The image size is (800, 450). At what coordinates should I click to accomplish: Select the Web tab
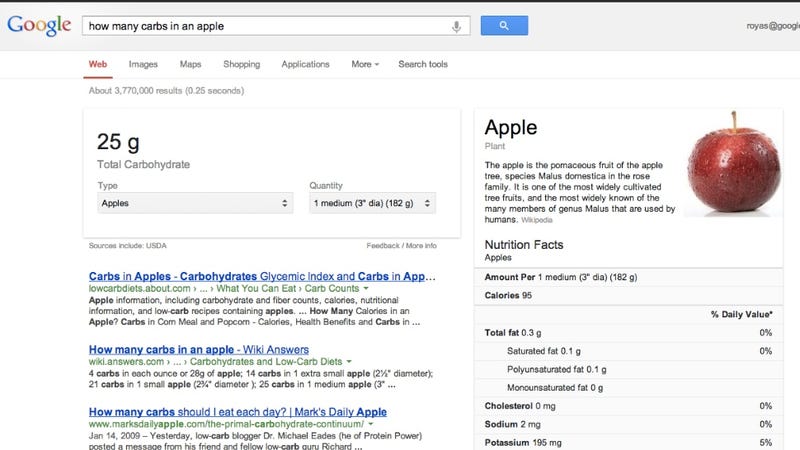[x=98, y=64]
